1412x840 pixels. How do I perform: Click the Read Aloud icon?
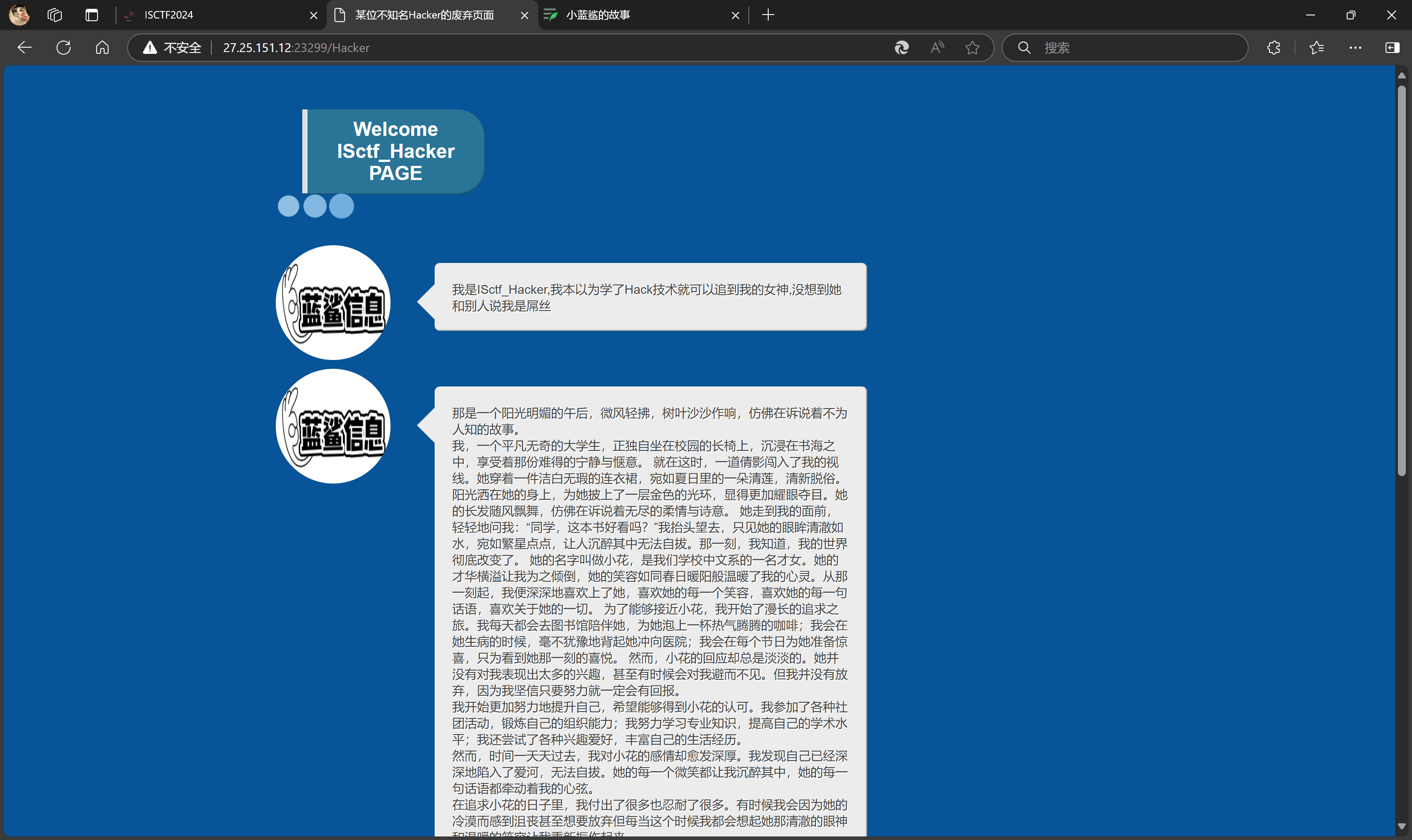click(x=937, y=48)
